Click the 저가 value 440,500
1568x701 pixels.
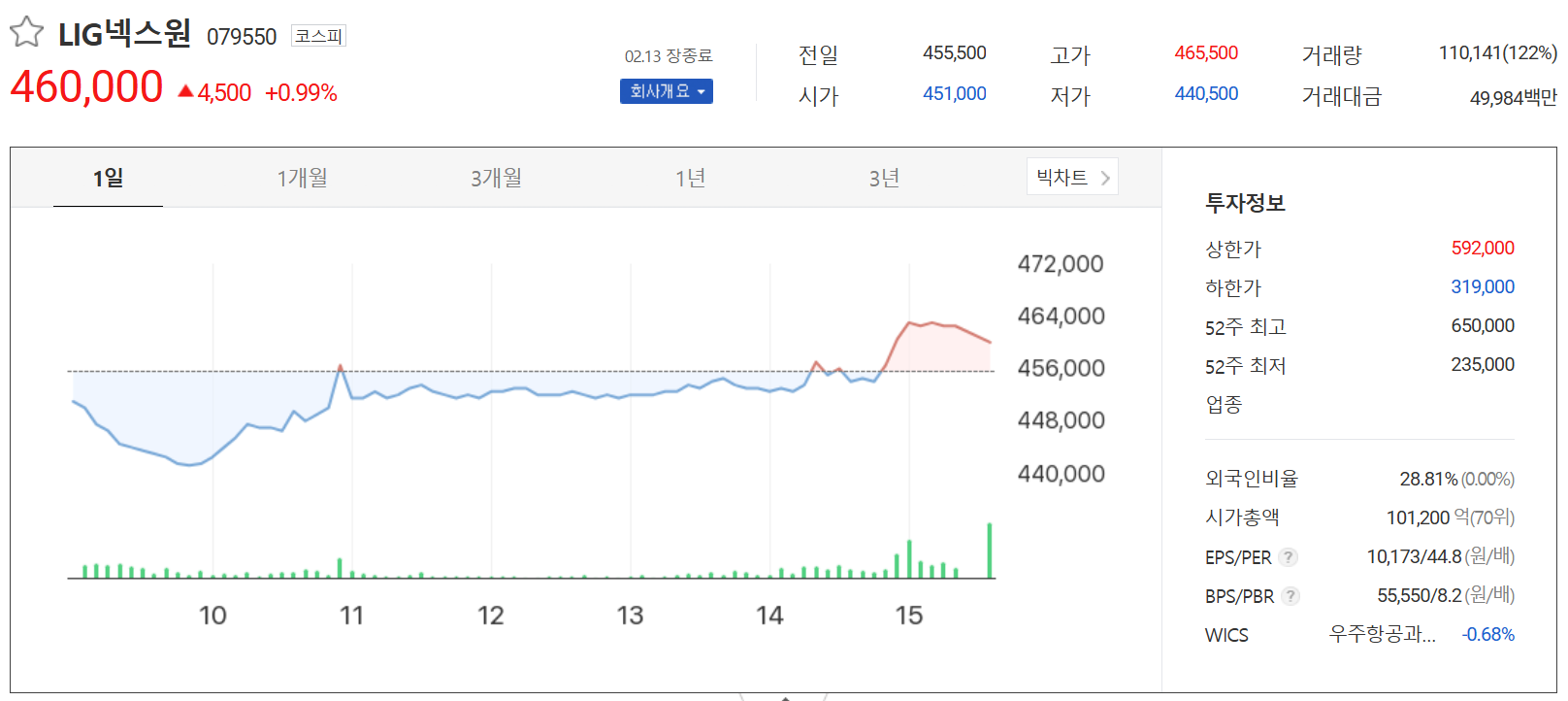tap(1206, 94)
